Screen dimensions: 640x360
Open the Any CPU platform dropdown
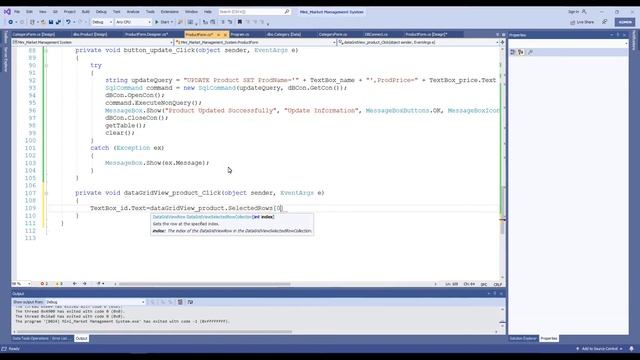pos(133,22)
